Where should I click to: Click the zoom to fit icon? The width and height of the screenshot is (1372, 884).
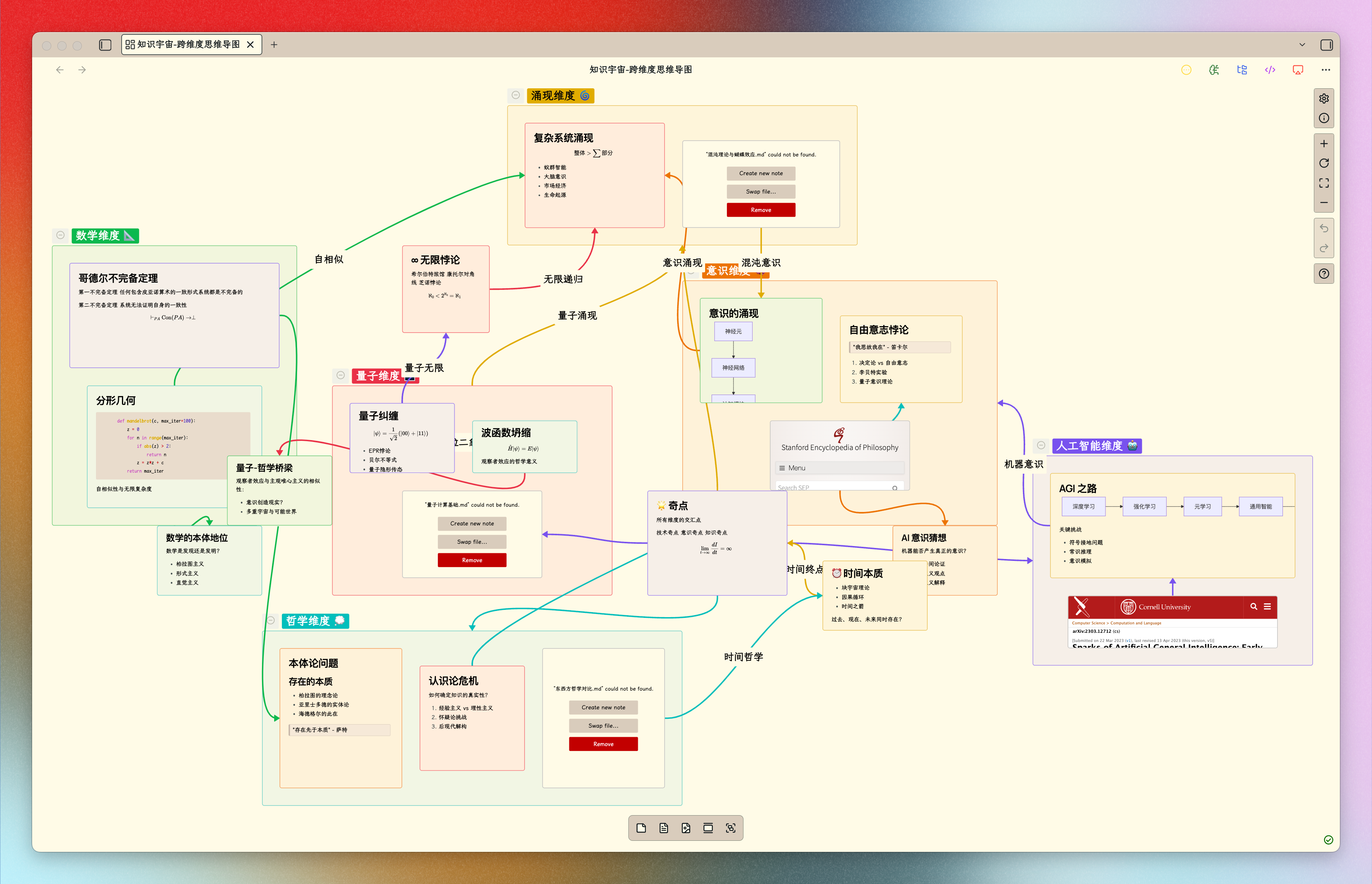point(1323,183)
